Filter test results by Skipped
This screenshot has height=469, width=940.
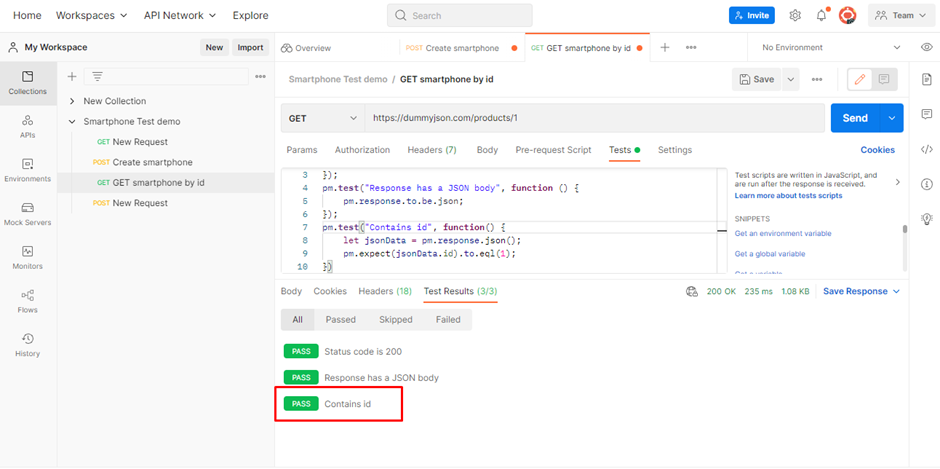pyautogui.click(x=396, y=320)
